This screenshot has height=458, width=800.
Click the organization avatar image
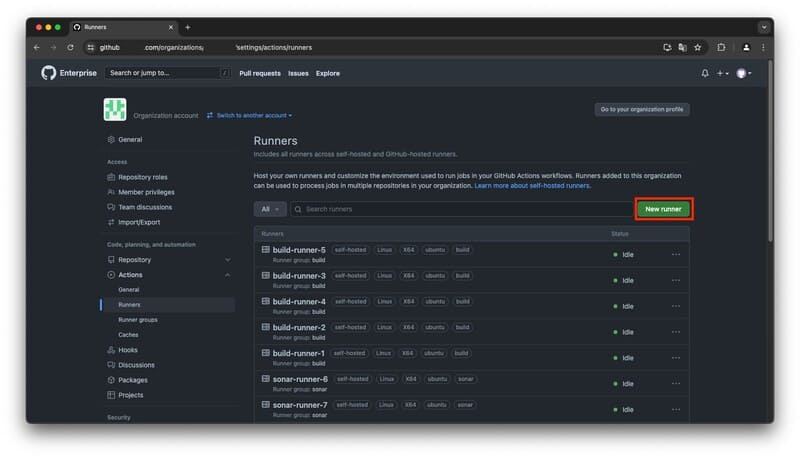pyautogui.click(x=115, y=111)
